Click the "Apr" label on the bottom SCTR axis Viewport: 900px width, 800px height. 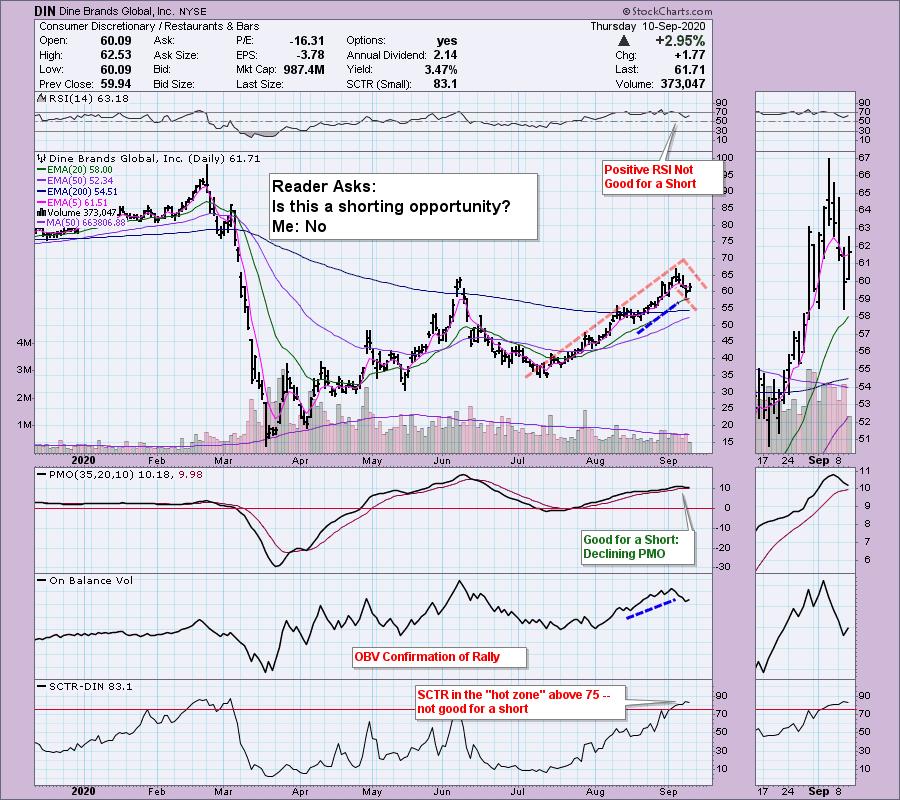click(300, 791)
